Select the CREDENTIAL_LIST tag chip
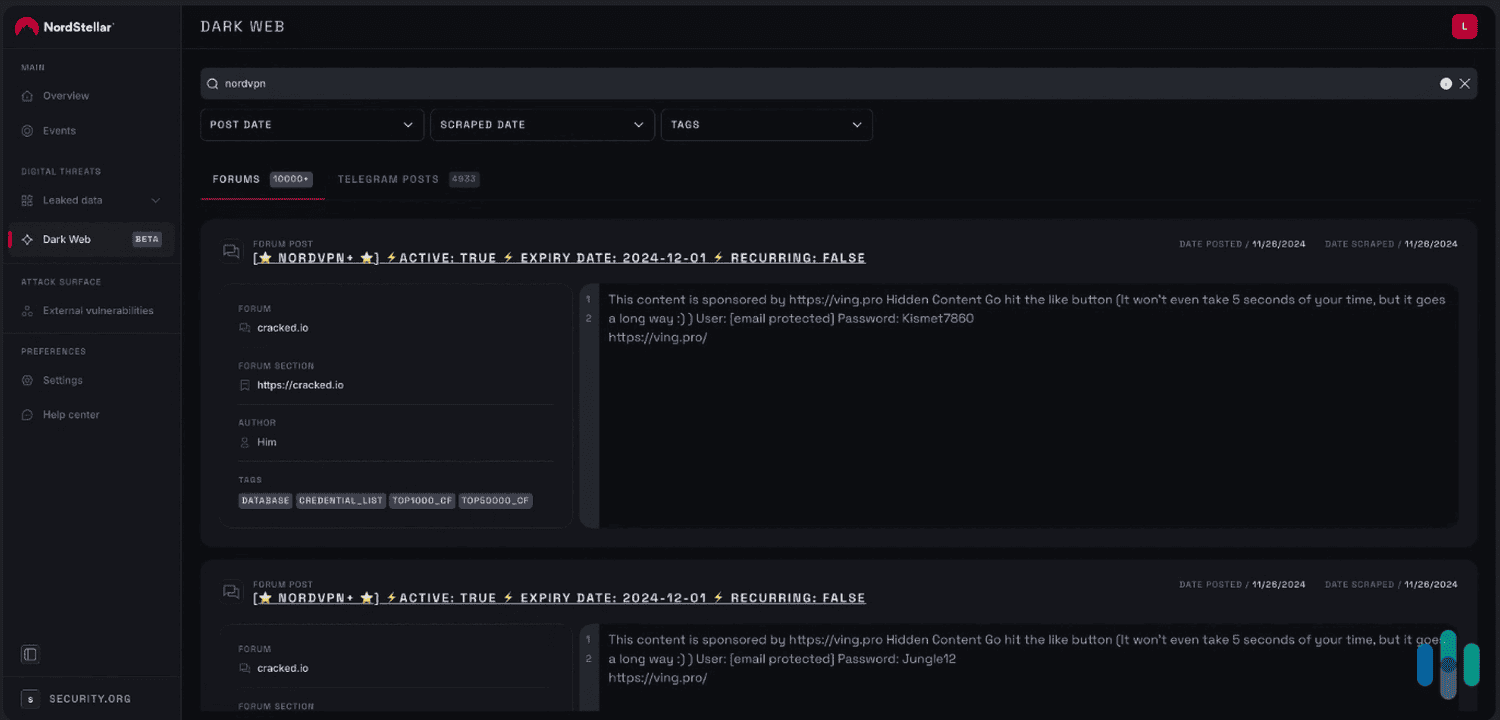This screenshot has width=1500, height=720. click(340, 500)
